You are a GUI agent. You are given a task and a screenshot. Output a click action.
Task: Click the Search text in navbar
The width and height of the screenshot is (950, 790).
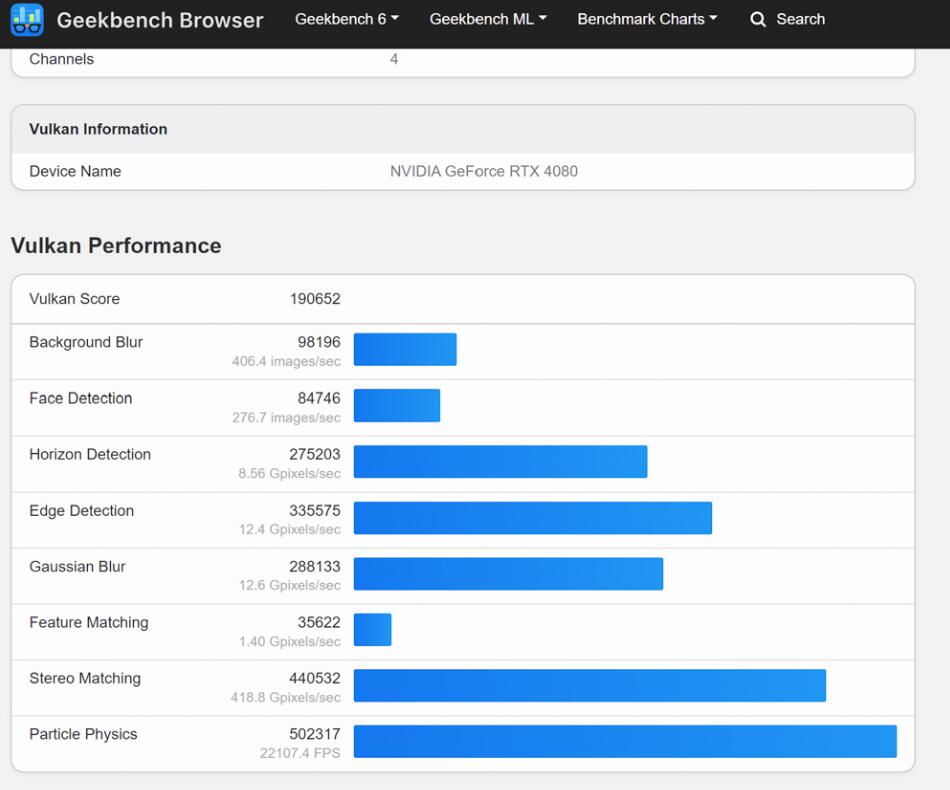800,19
